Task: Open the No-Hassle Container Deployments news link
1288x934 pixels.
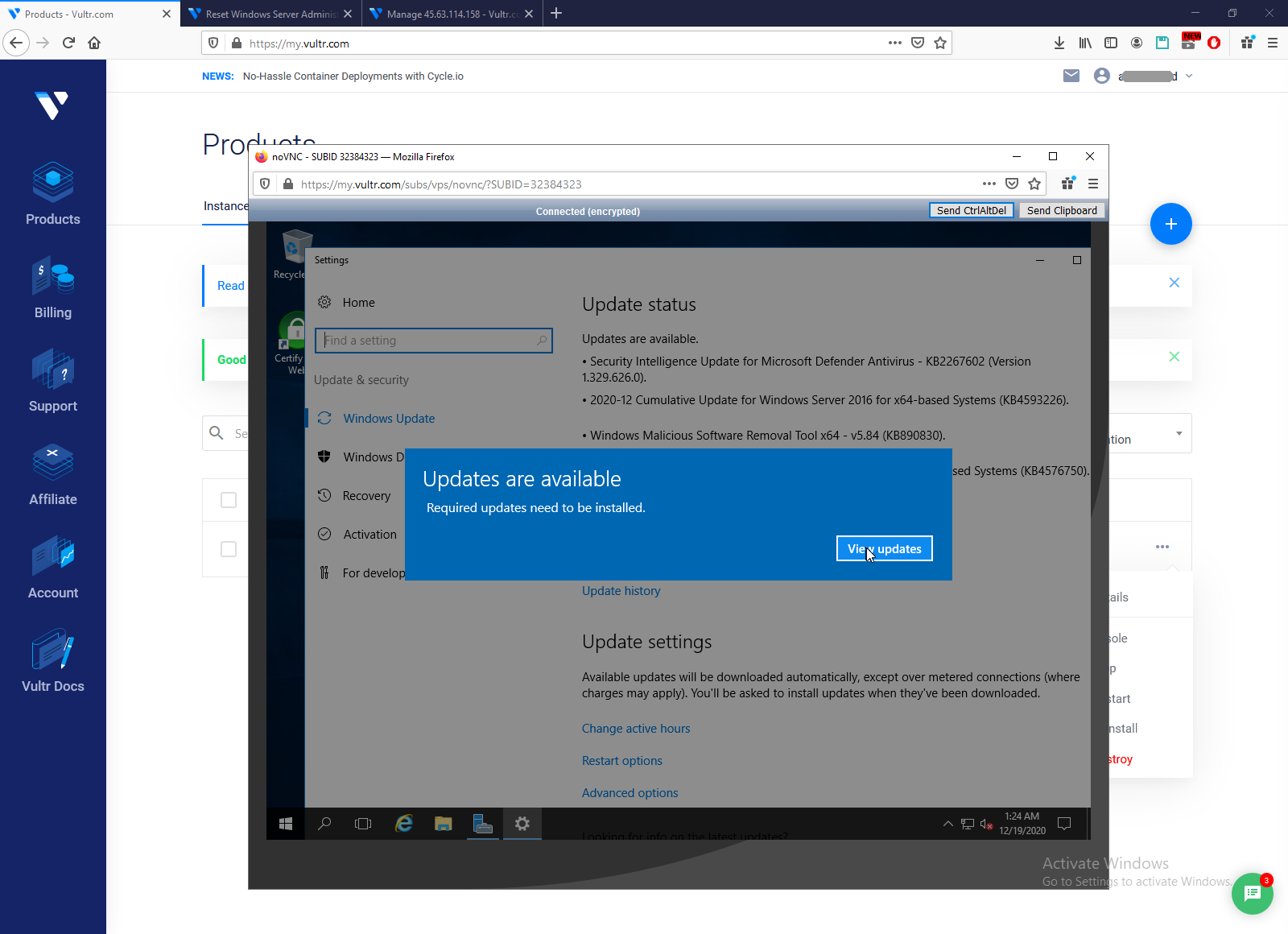Action: pyautogui.click(x=353, y=76)
